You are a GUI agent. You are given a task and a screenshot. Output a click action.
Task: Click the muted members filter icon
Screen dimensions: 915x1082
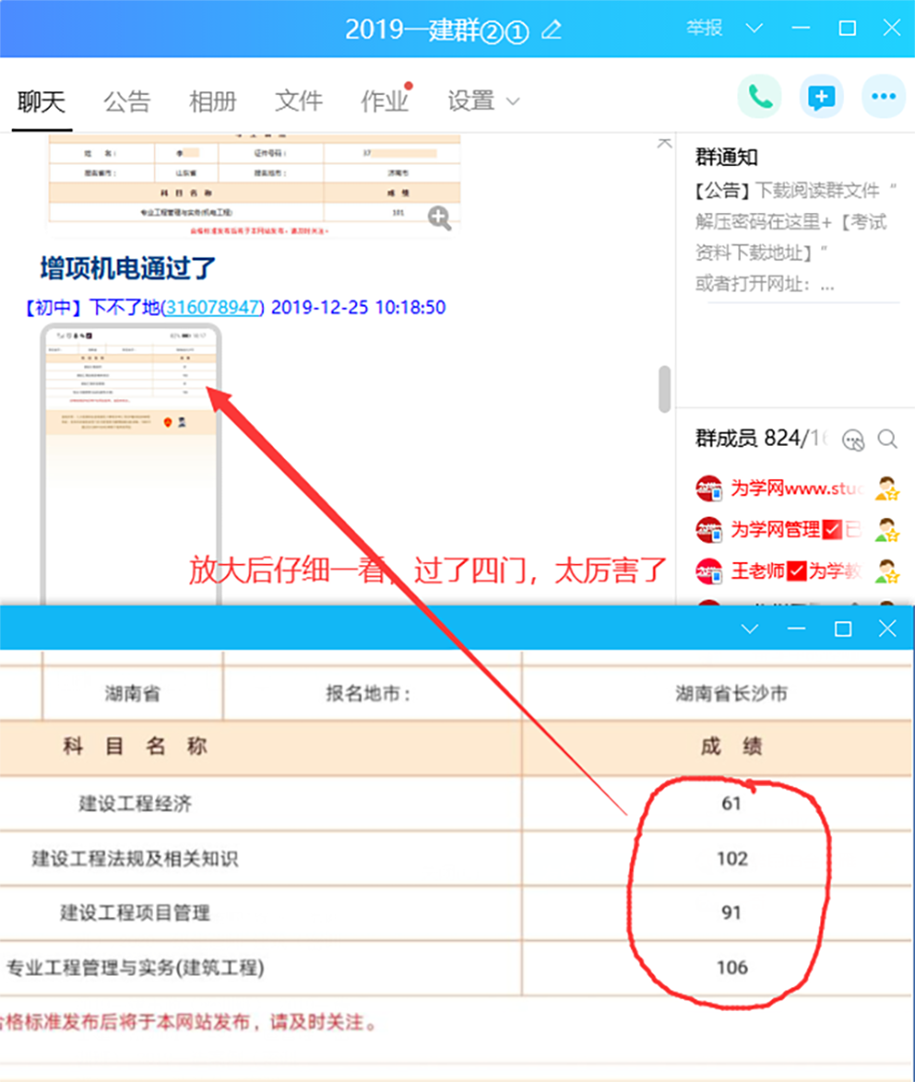coord(853,438)
